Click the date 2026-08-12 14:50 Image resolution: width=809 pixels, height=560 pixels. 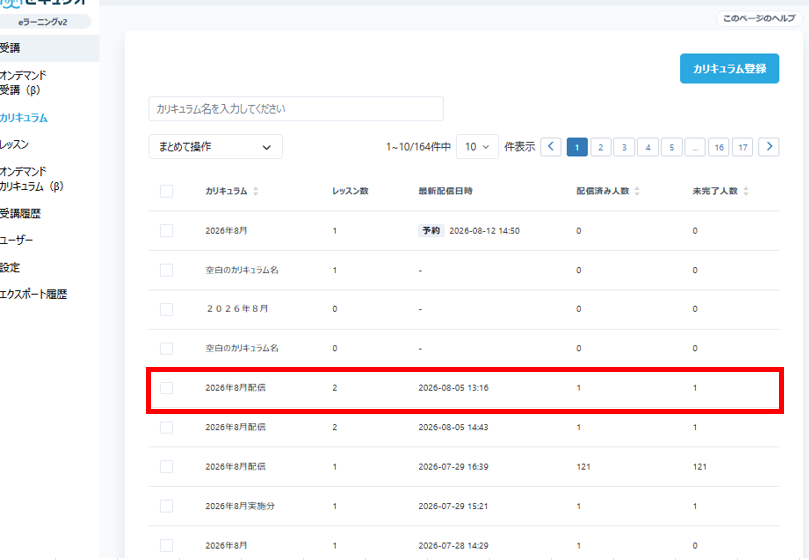pyautogui.click(x=484, y=231)
